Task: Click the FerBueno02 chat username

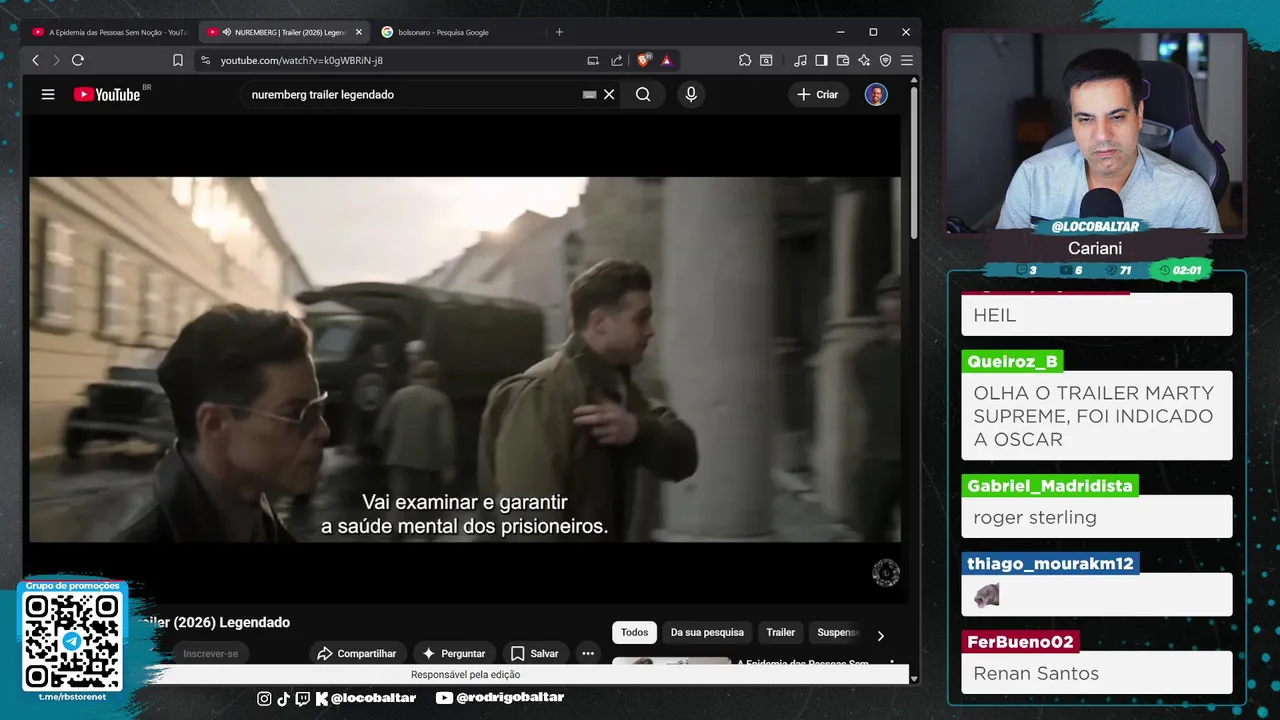Action: pyautogui.click(x=1020, y=641)
